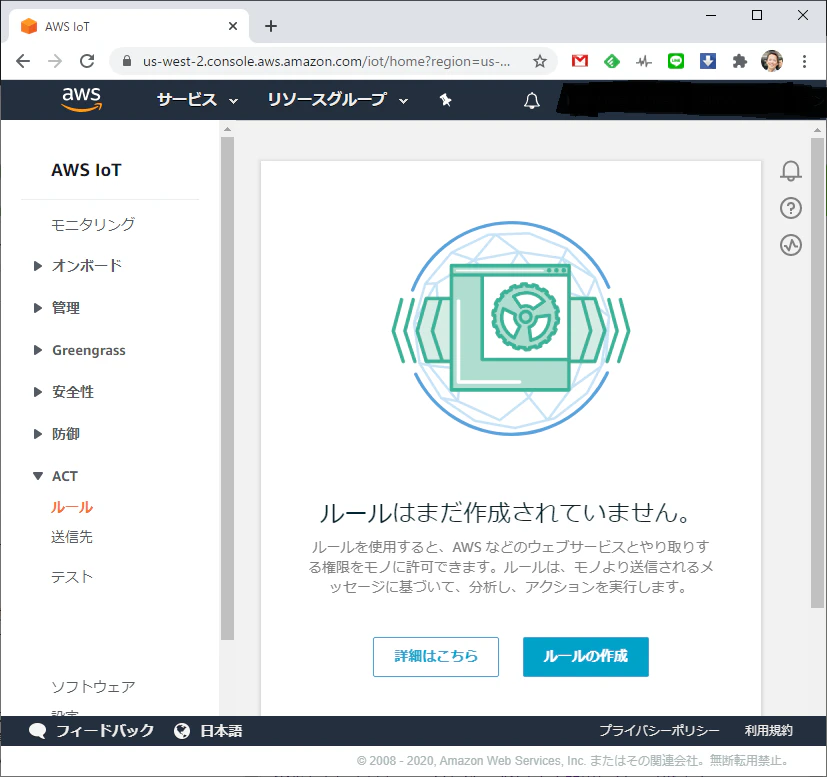Viewport: 827px width, 777px height.
Task: Click the sidebar scroll-up arrow
Action: click(x=227, y=129)
